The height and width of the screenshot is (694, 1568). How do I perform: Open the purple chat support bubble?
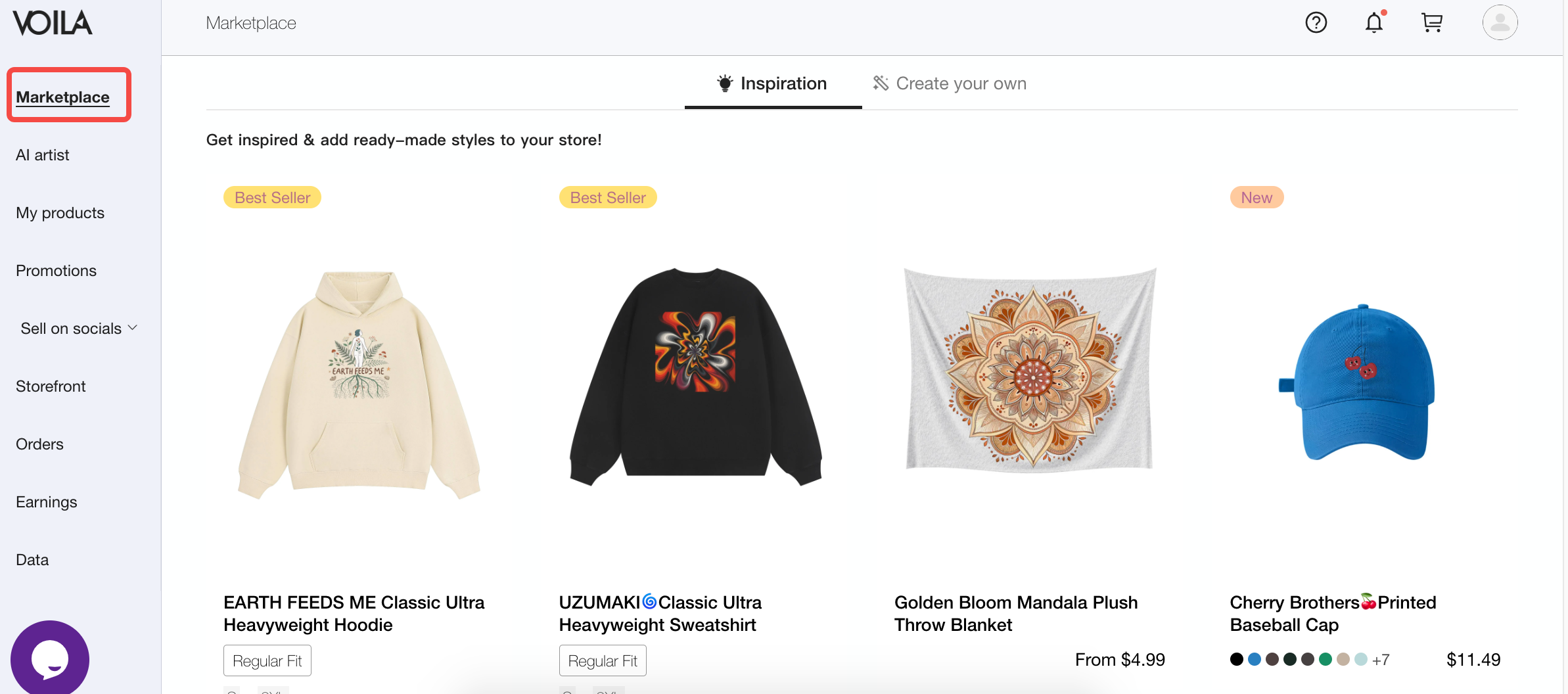[50, 659]
